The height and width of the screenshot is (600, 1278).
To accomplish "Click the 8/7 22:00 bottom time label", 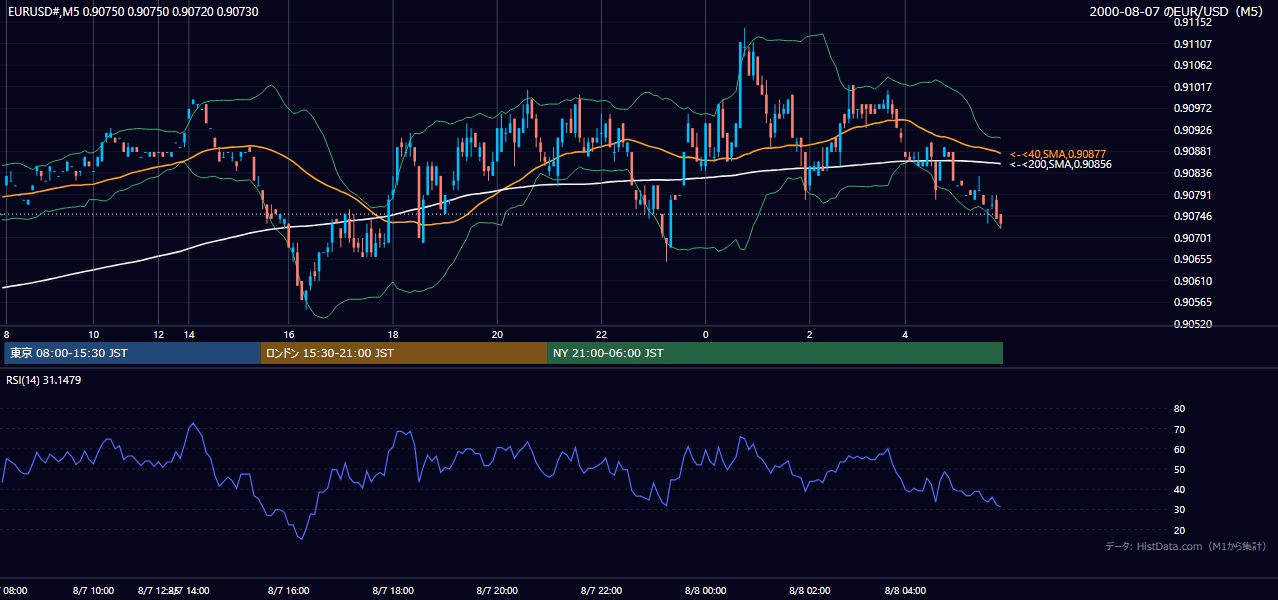I will (601, 591).
